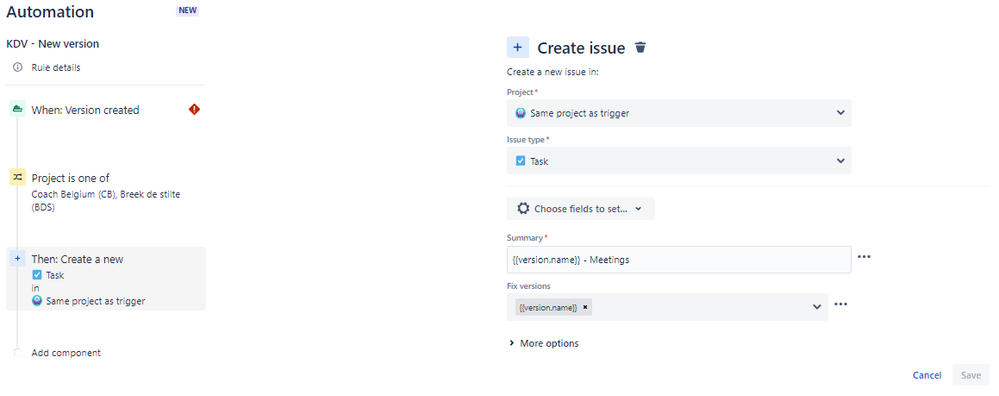The height and width of the screenshot is (396, 999).
Task: Click the gear icon in Choose fields to set
Action: [x=523, y=208]
